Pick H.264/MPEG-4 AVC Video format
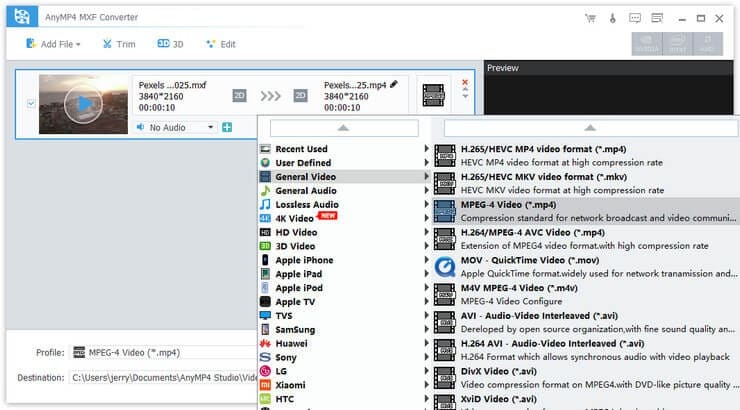 tap(586, 239)
